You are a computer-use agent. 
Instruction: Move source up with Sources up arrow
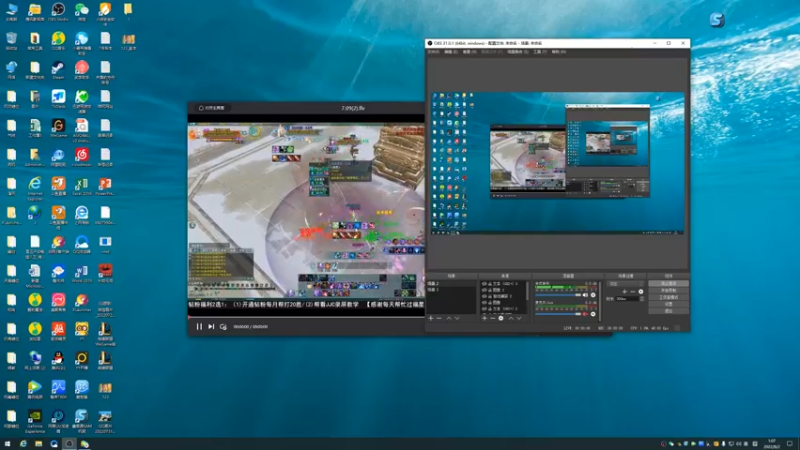tap(511, 318)
